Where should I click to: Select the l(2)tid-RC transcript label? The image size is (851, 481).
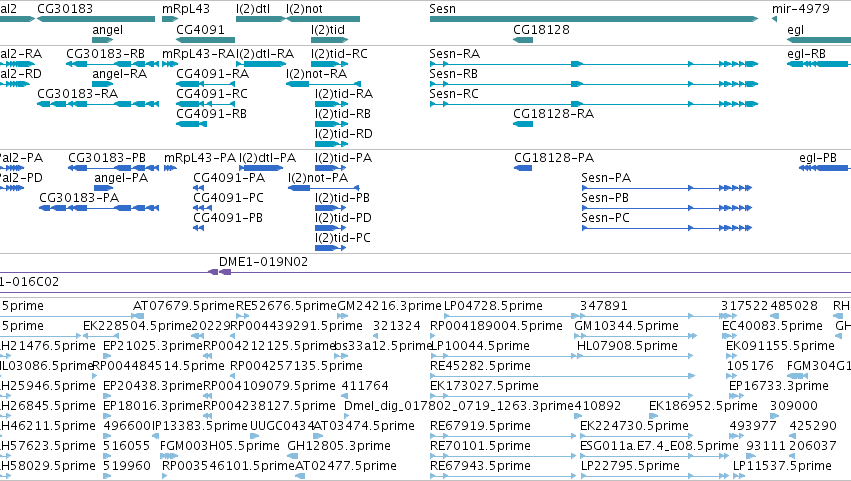[339, 54]
